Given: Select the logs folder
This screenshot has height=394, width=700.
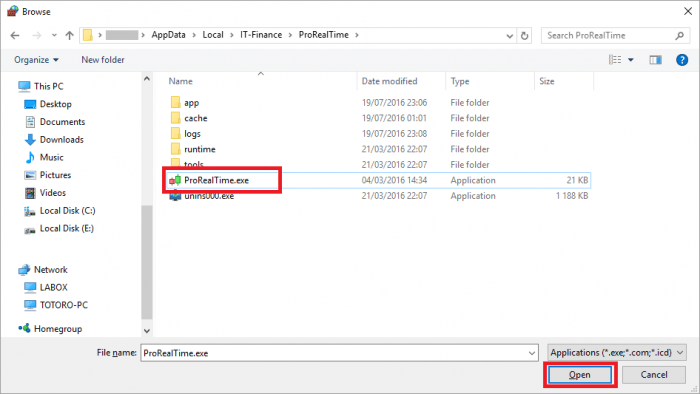Looking at the screenshot, I should (192, 134).
